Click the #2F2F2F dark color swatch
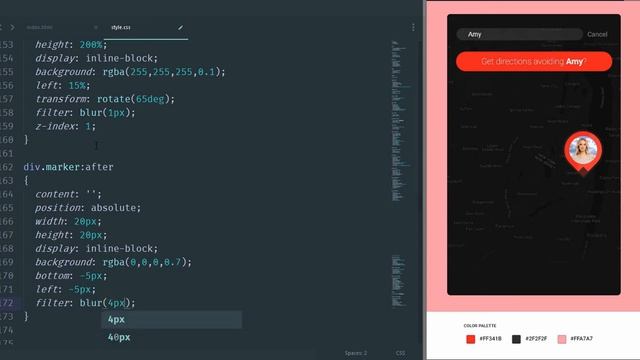The image size is (640, 360). tap(516, 339)
